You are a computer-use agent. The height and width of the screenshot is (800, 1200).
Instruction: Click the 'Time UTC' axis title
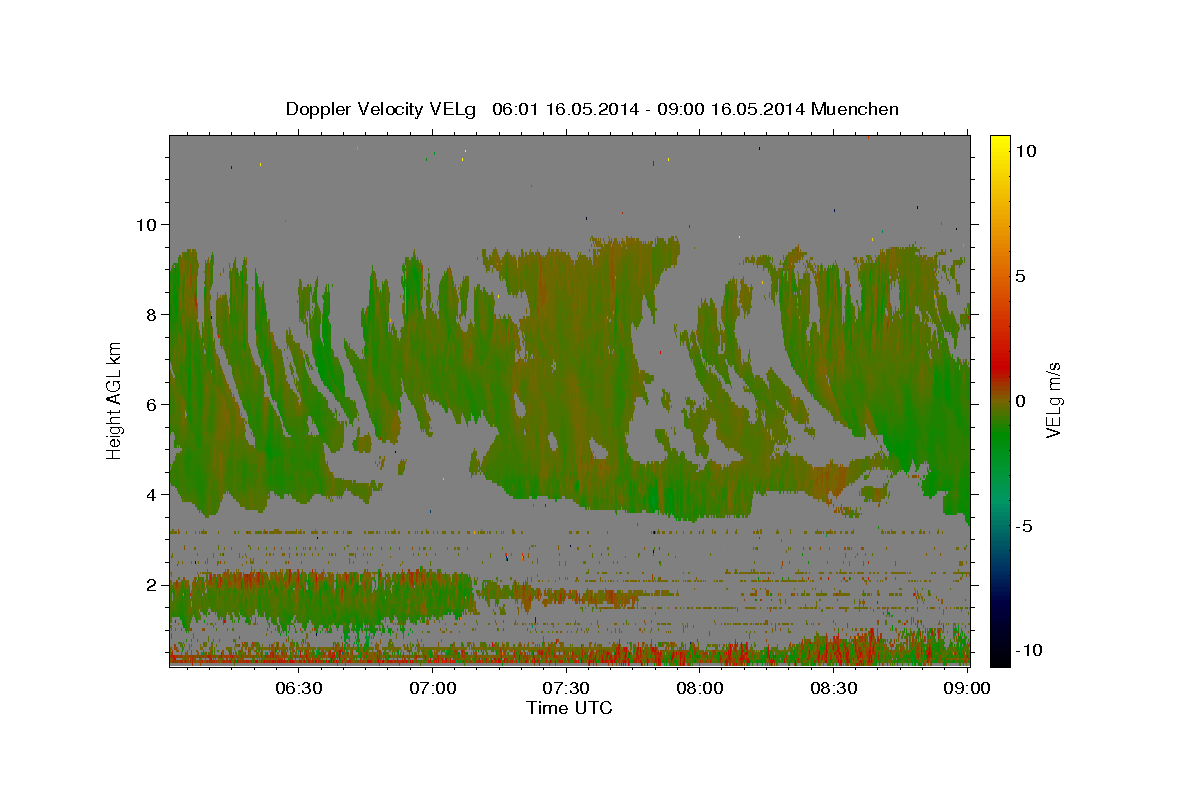pyautogui.click(x=569, y=708)
